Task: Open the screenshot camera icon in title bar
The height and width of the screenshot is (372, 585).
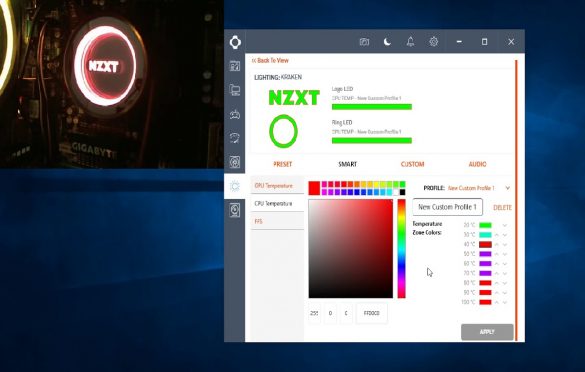Action: click(364, 42)
